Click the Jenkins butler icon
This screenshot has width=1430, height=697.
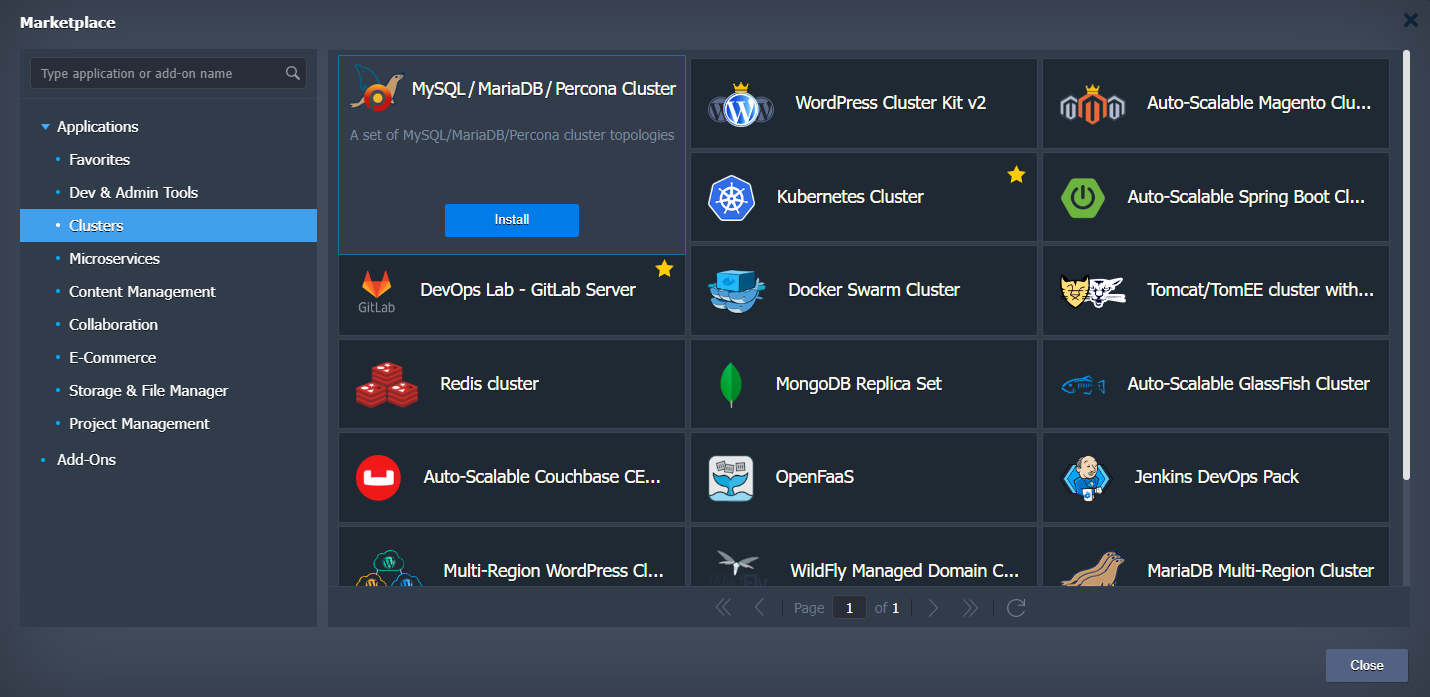pyautogui.click(x=1087, y=478)
